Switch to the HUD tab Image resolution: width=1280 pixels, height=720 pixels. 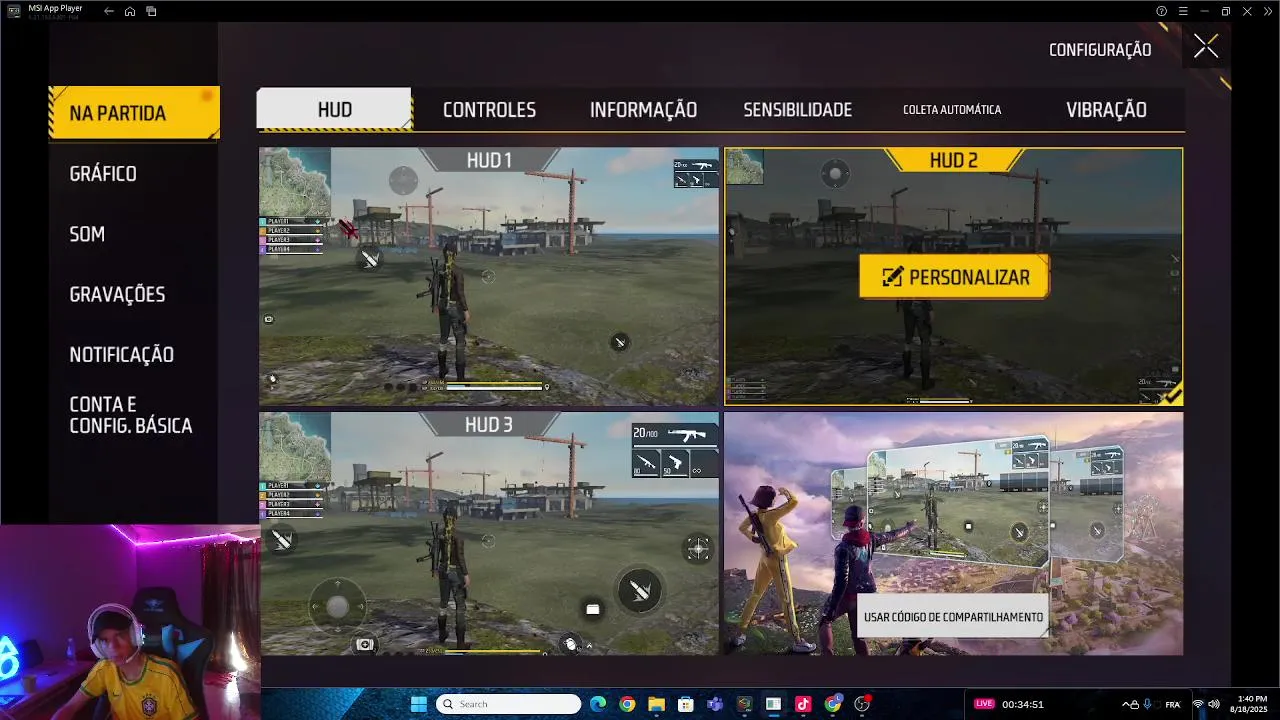pos(334,109)
